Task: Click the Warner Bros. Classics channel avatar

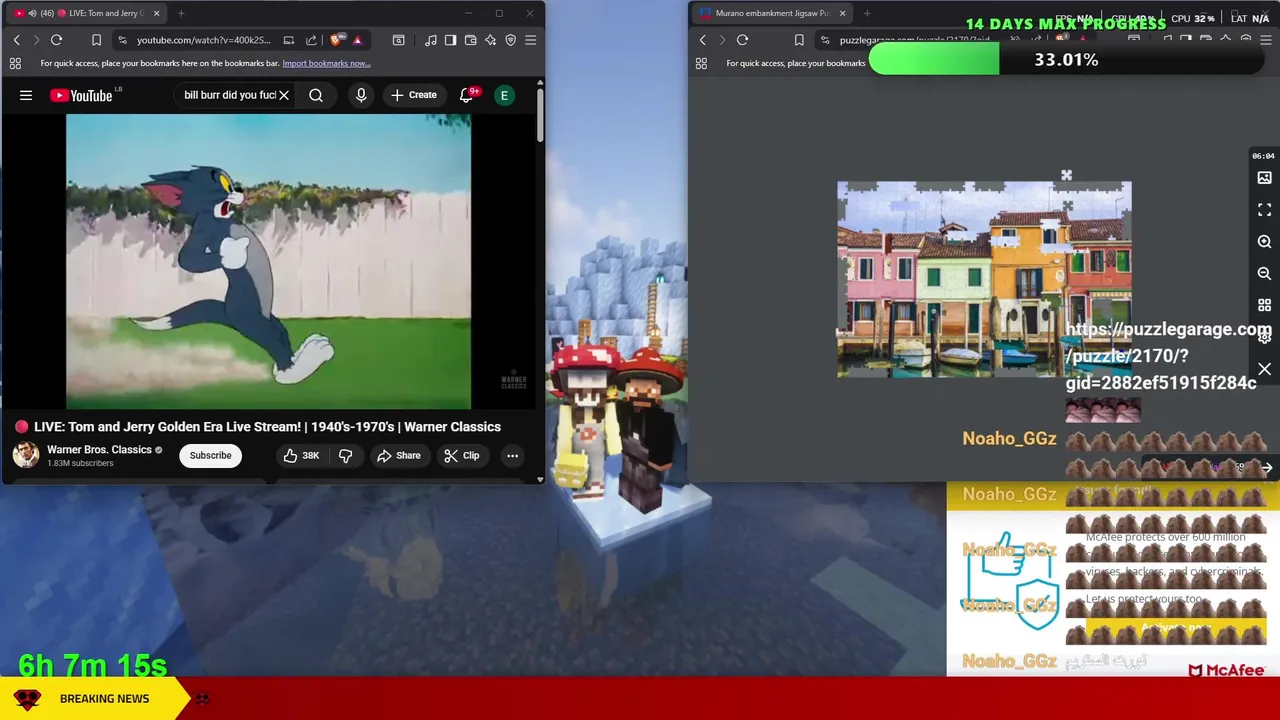Action: pos(26,455)
